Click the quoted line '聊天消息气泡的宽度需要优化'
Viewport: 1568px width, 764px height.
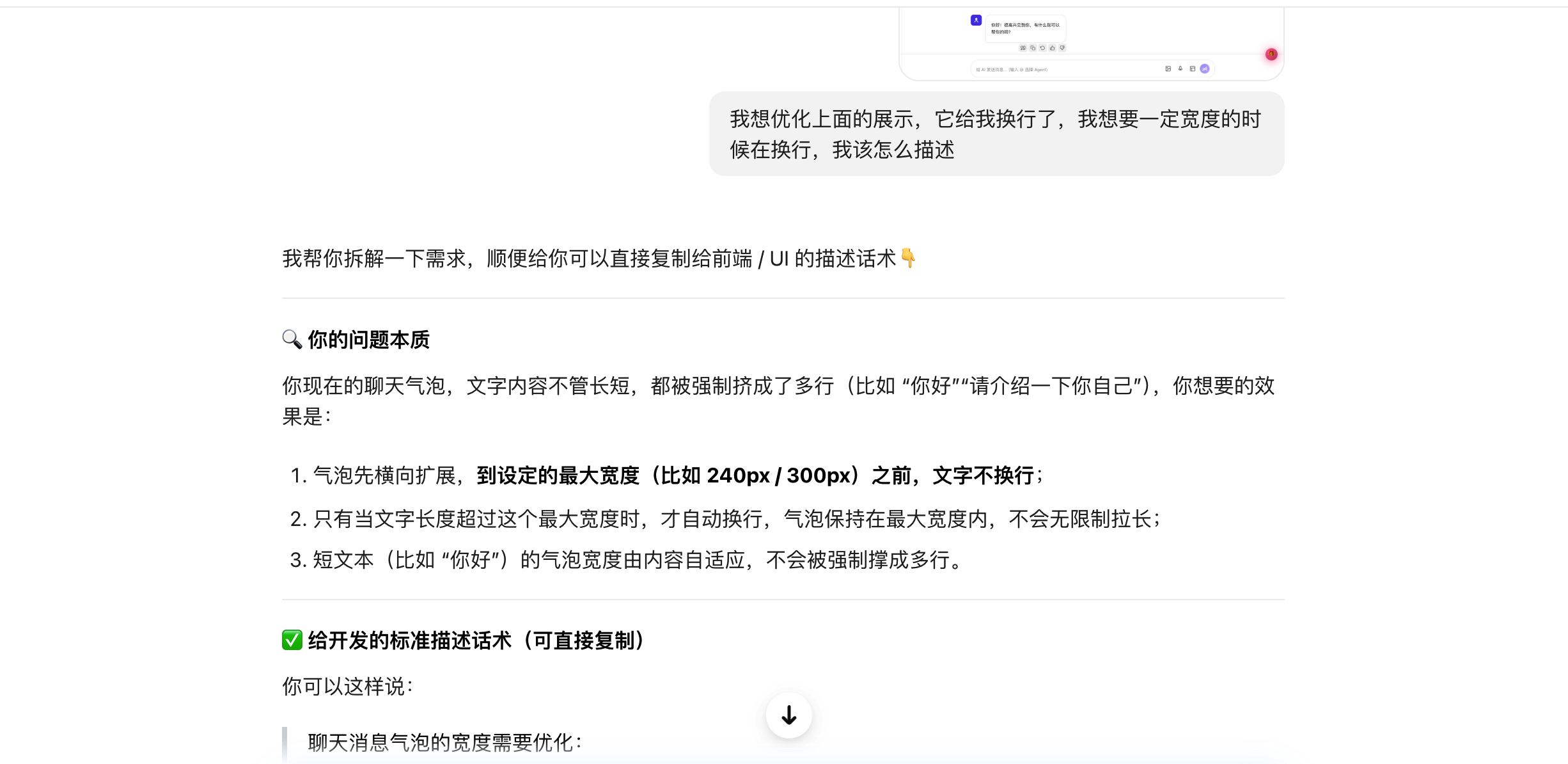(445, 742)
